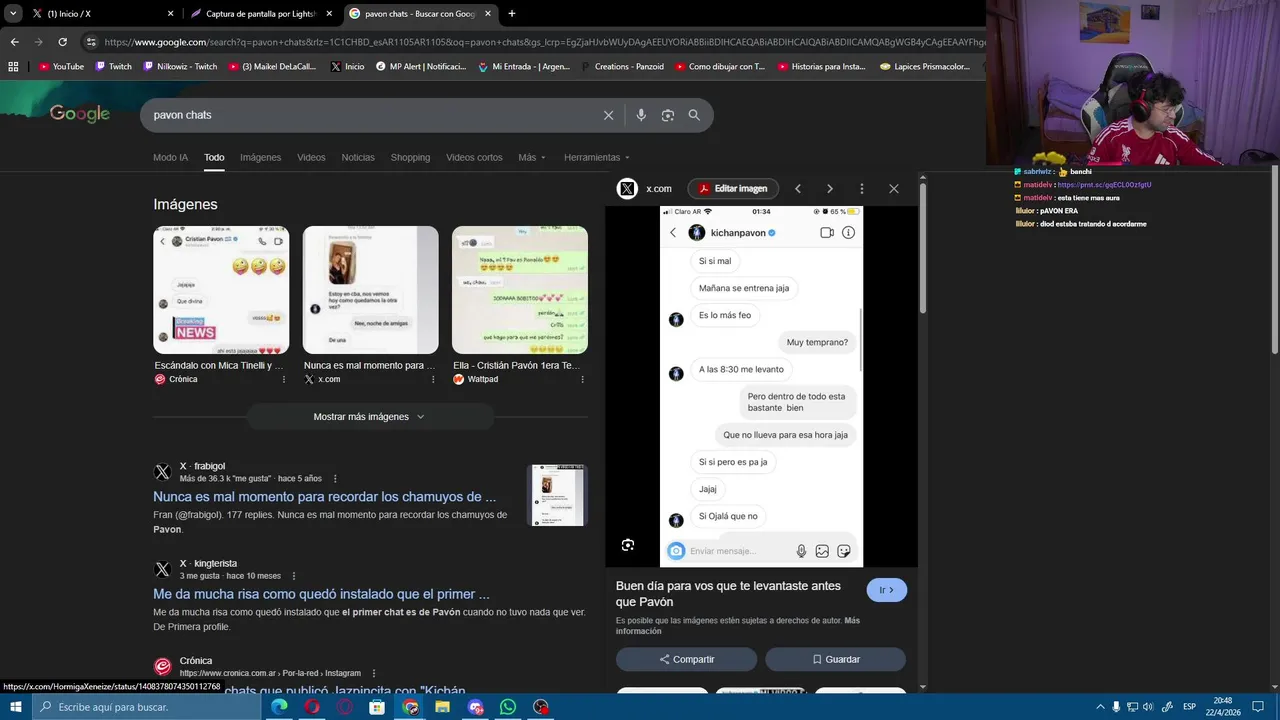Click into the Google search field 'pavon chats'
The image size is (1280, 720).
370,115
